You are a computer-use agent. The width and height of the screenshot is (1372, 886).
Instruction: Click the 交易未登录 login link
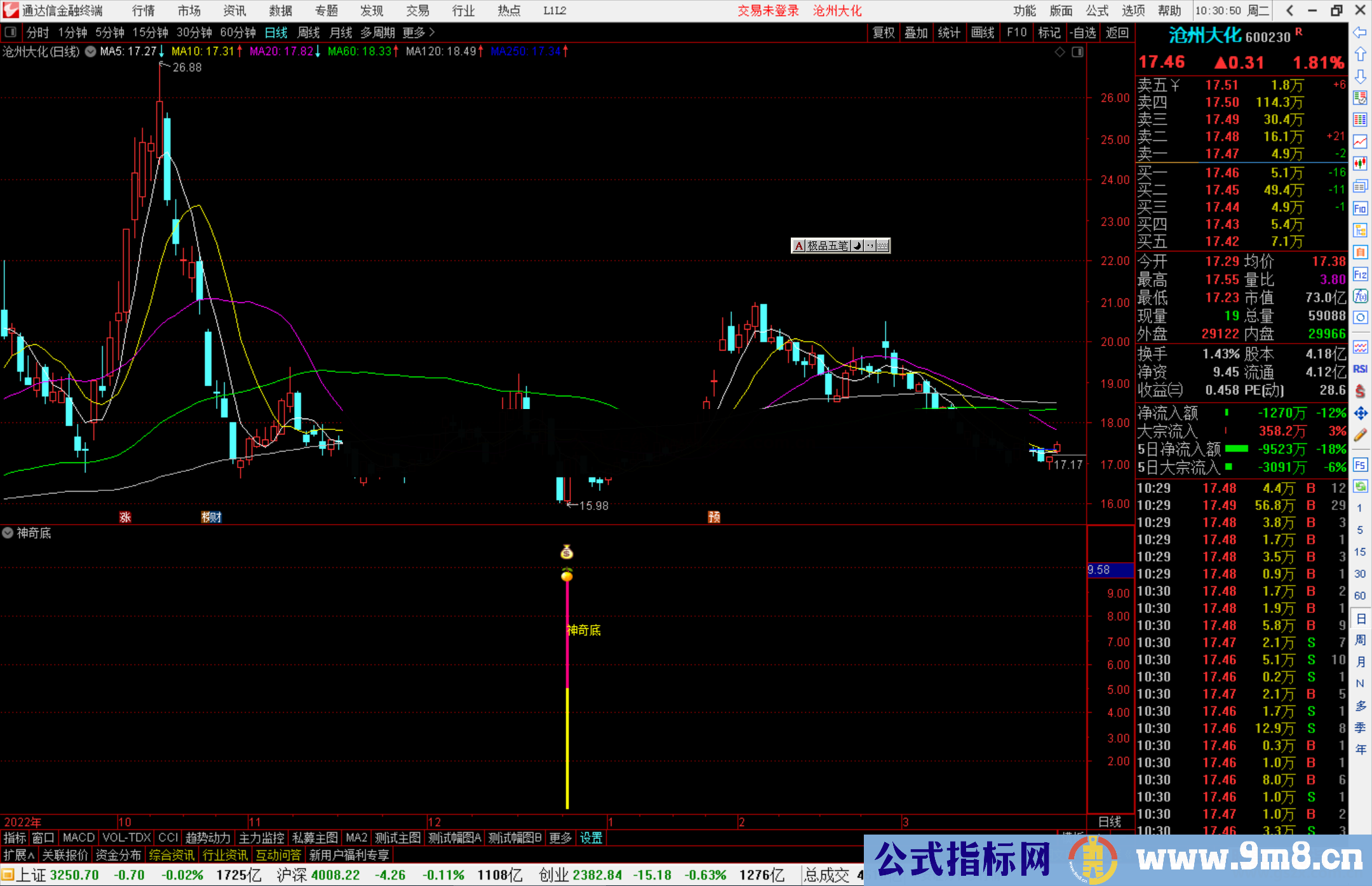pos(768,11)
